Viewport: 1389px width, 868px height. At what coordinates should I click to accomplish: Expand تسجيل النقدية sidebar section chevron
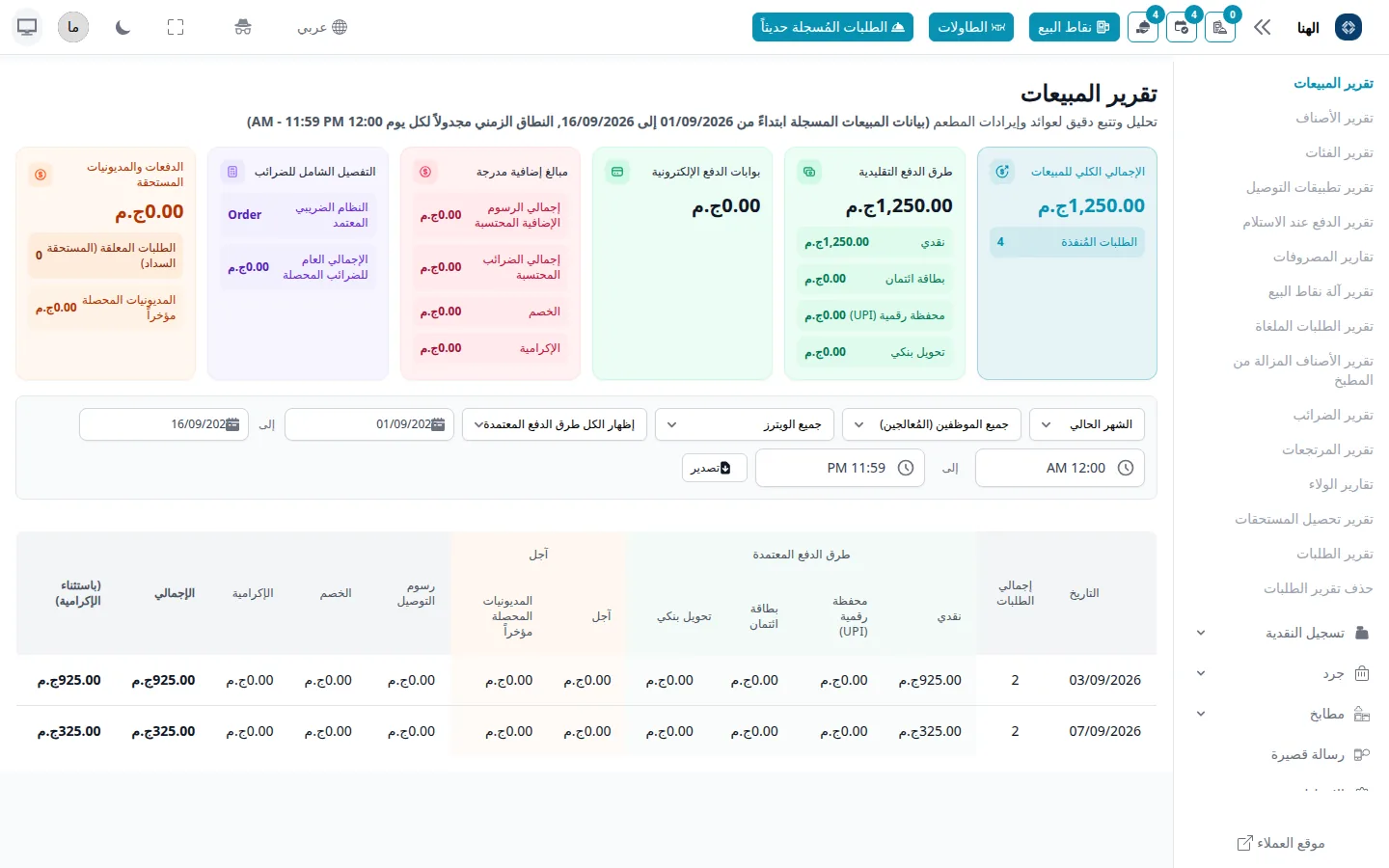coord(1201,633)
